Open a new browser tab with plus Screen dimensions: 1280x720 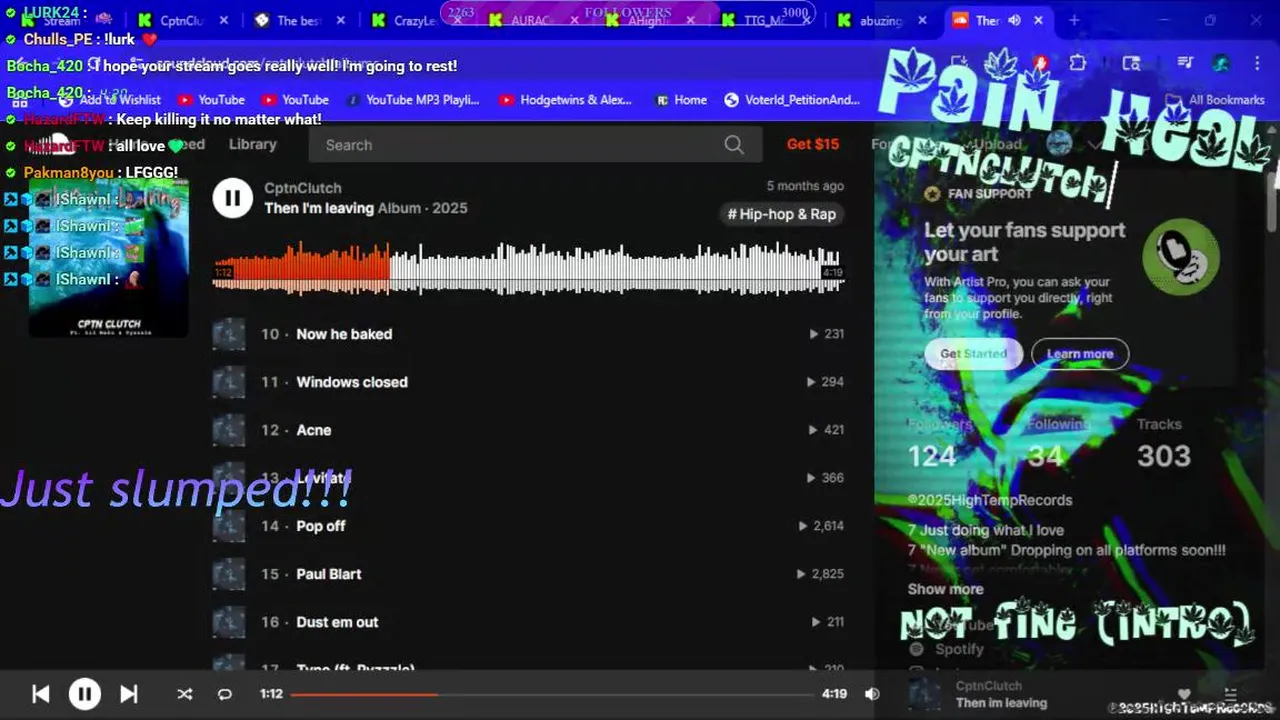tap(1074, 20)
